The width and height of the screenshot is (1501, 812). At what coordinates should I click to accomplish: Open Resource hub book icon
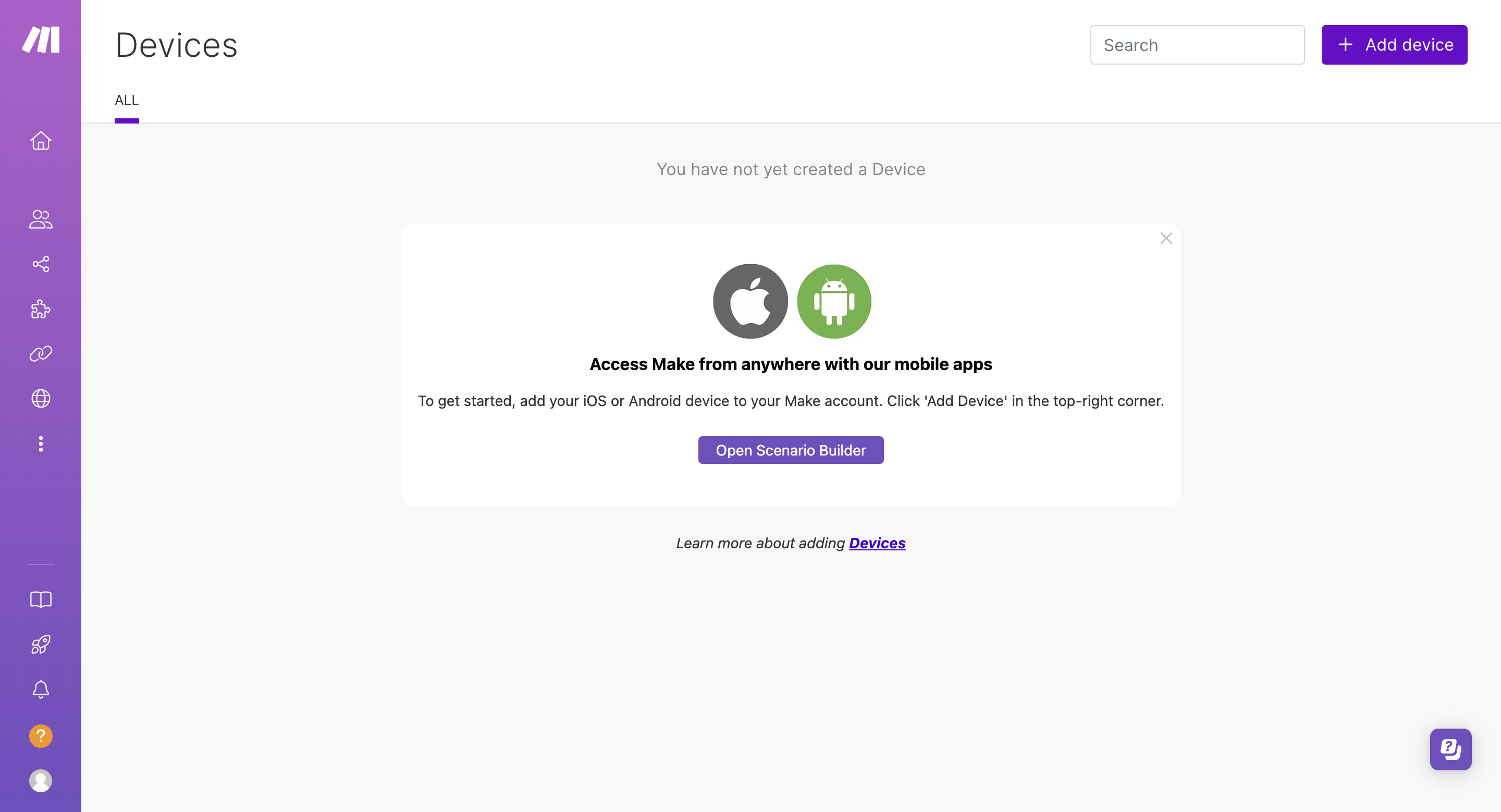pos(41,599)
